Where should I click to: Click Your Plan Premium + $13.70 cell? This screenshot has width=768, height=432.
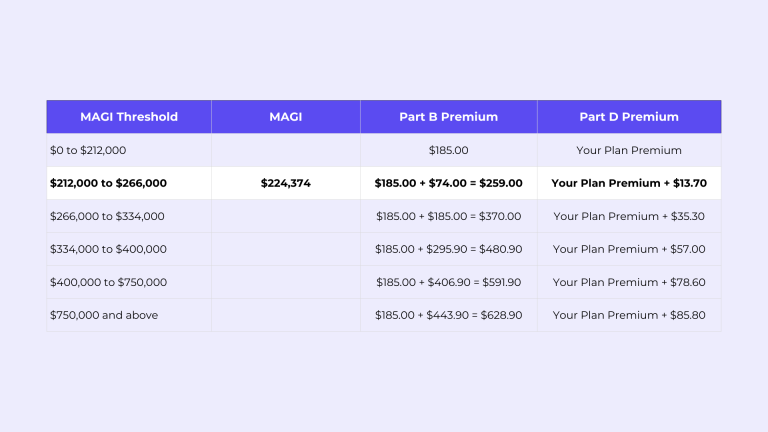pyautogui.click(x=629, y=183)
